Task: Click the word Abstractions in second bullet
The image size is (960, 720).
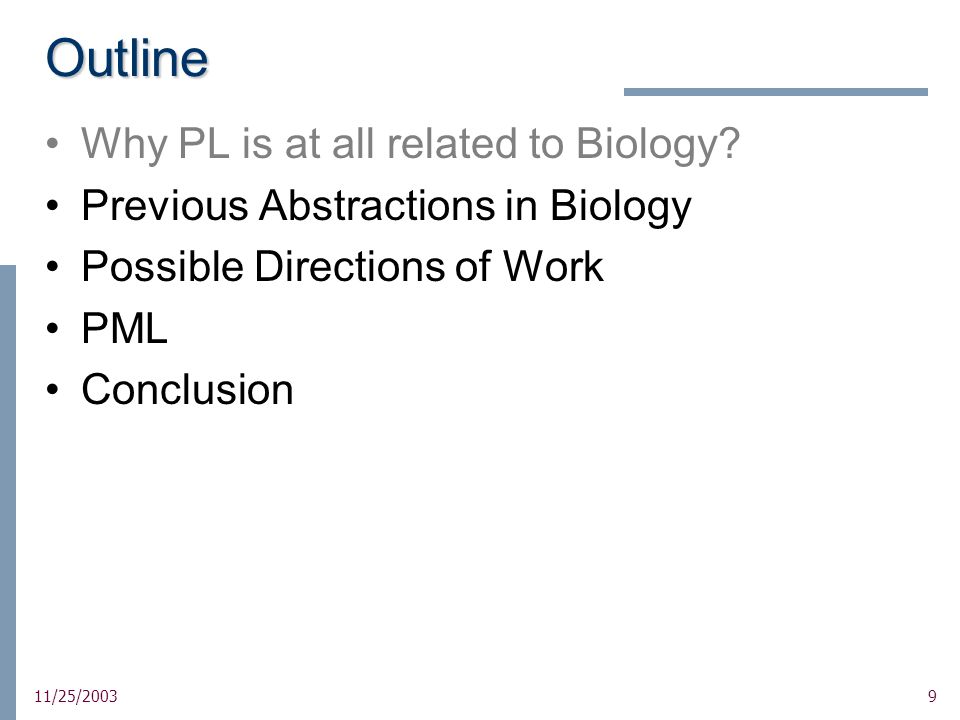Action: (x=377, y=204)
